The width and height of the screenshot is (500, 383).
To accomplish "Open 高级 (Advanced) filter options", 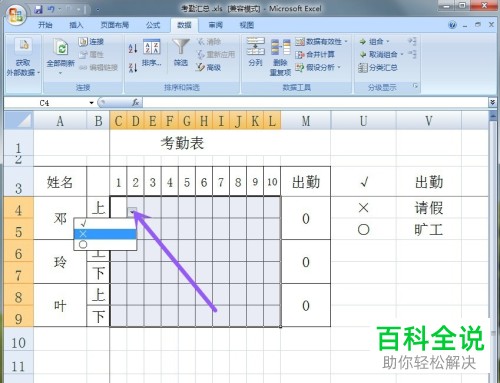I will (x=209, y=68).
